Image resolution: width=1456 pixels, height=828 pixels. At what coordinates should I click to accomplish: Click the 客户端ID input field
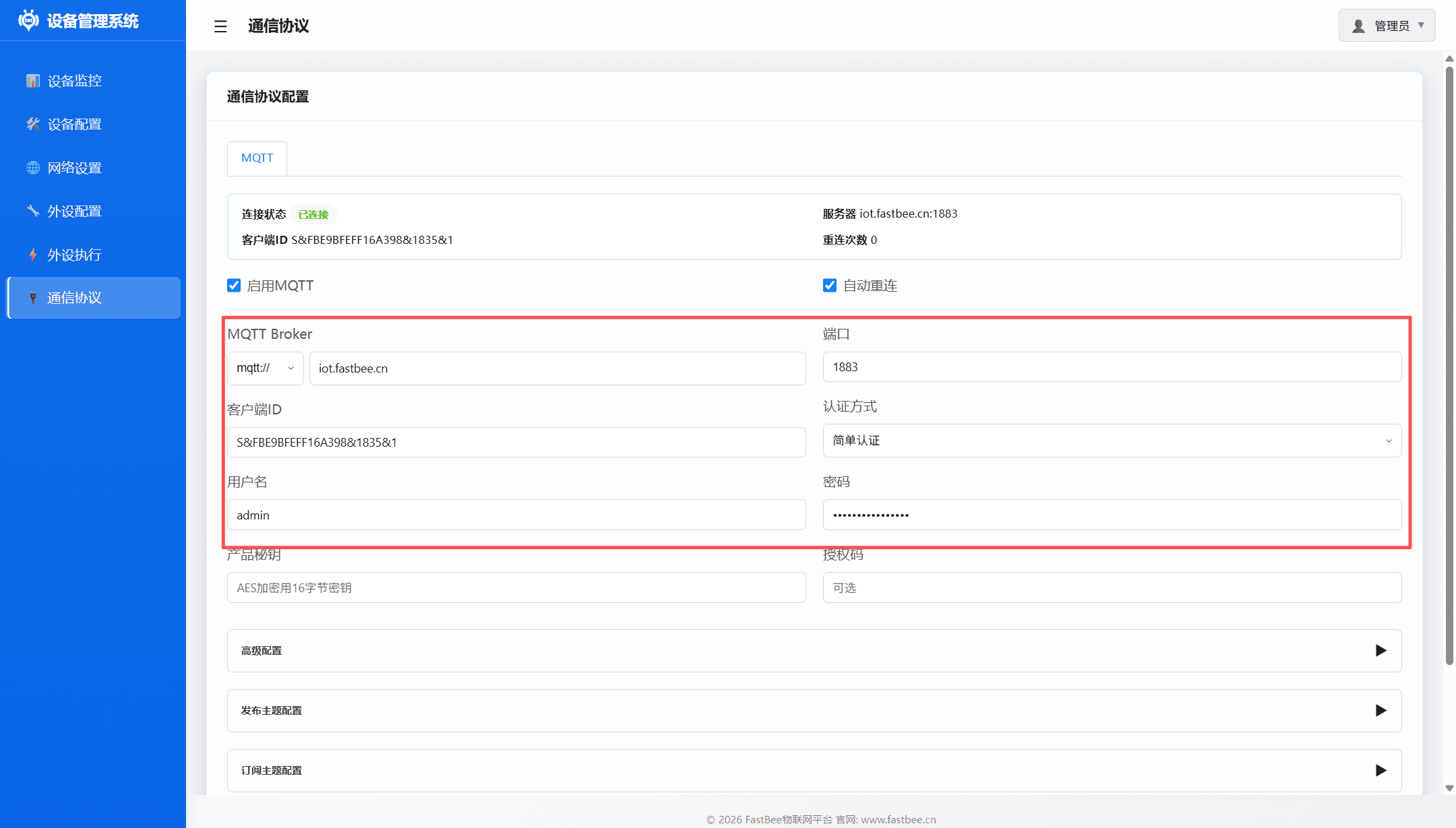point(516,443)
